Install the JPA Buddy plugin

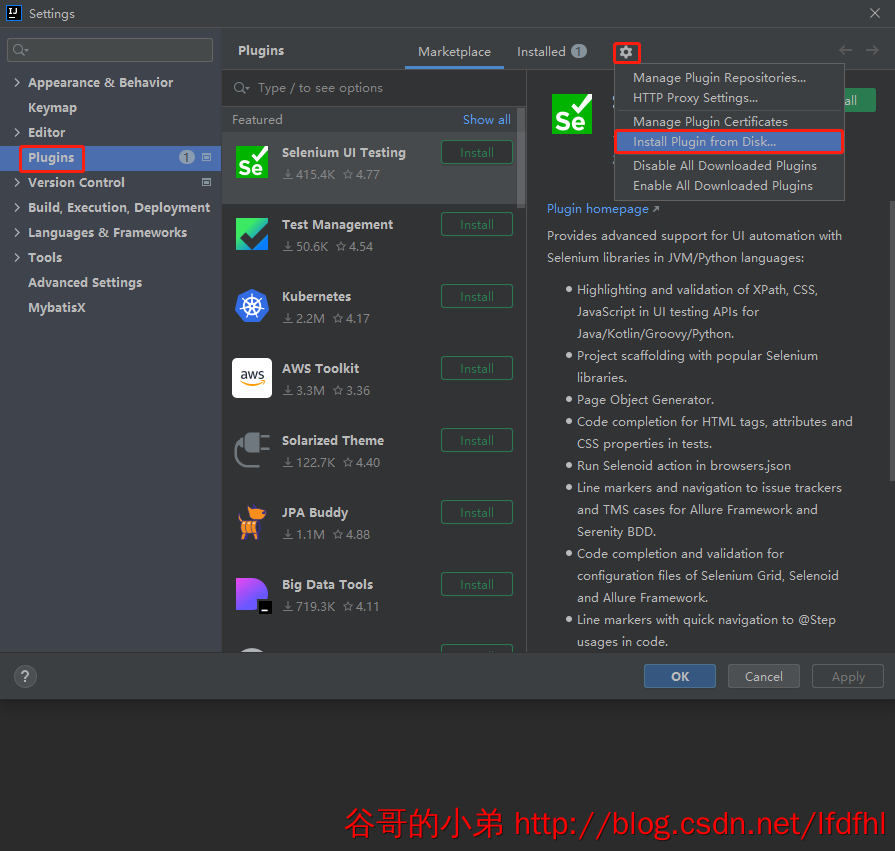(477, 512)
